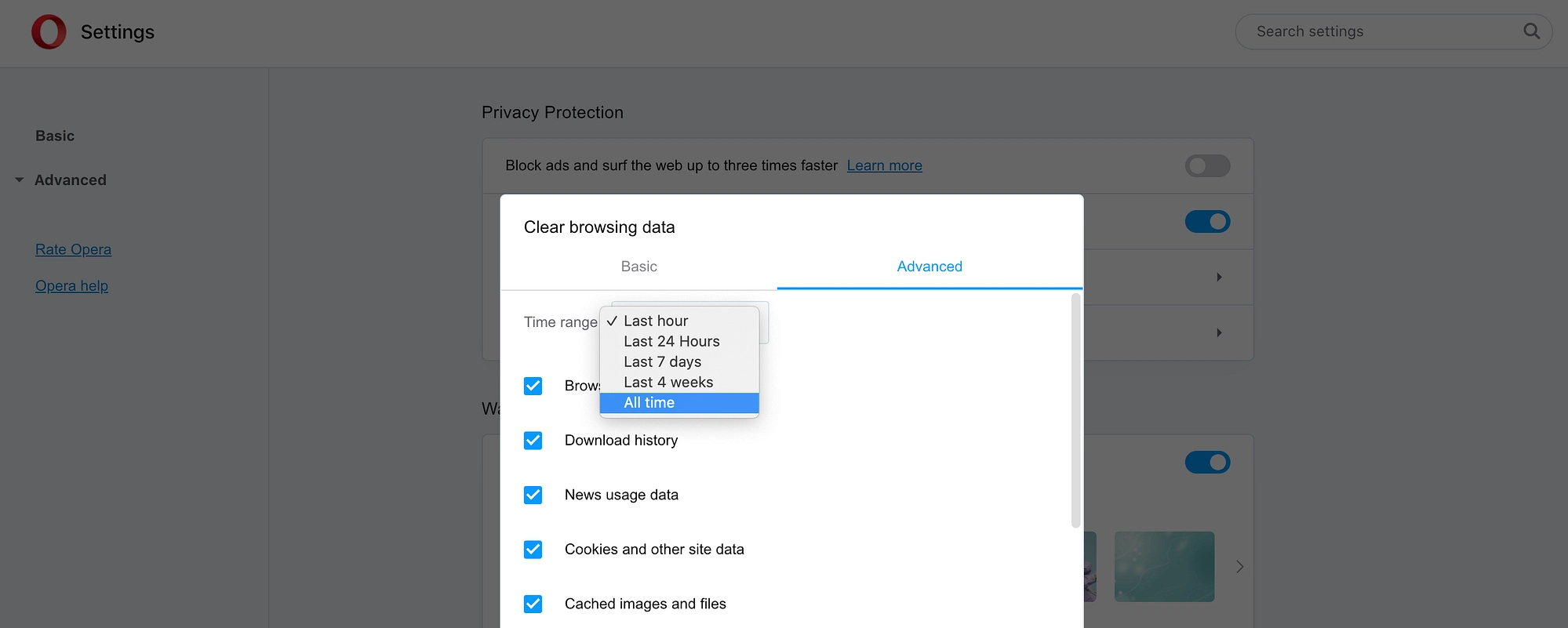Uncheck the News usage data checkbox
Viewport: 1568px width, 628px height.
coord(533,495)
